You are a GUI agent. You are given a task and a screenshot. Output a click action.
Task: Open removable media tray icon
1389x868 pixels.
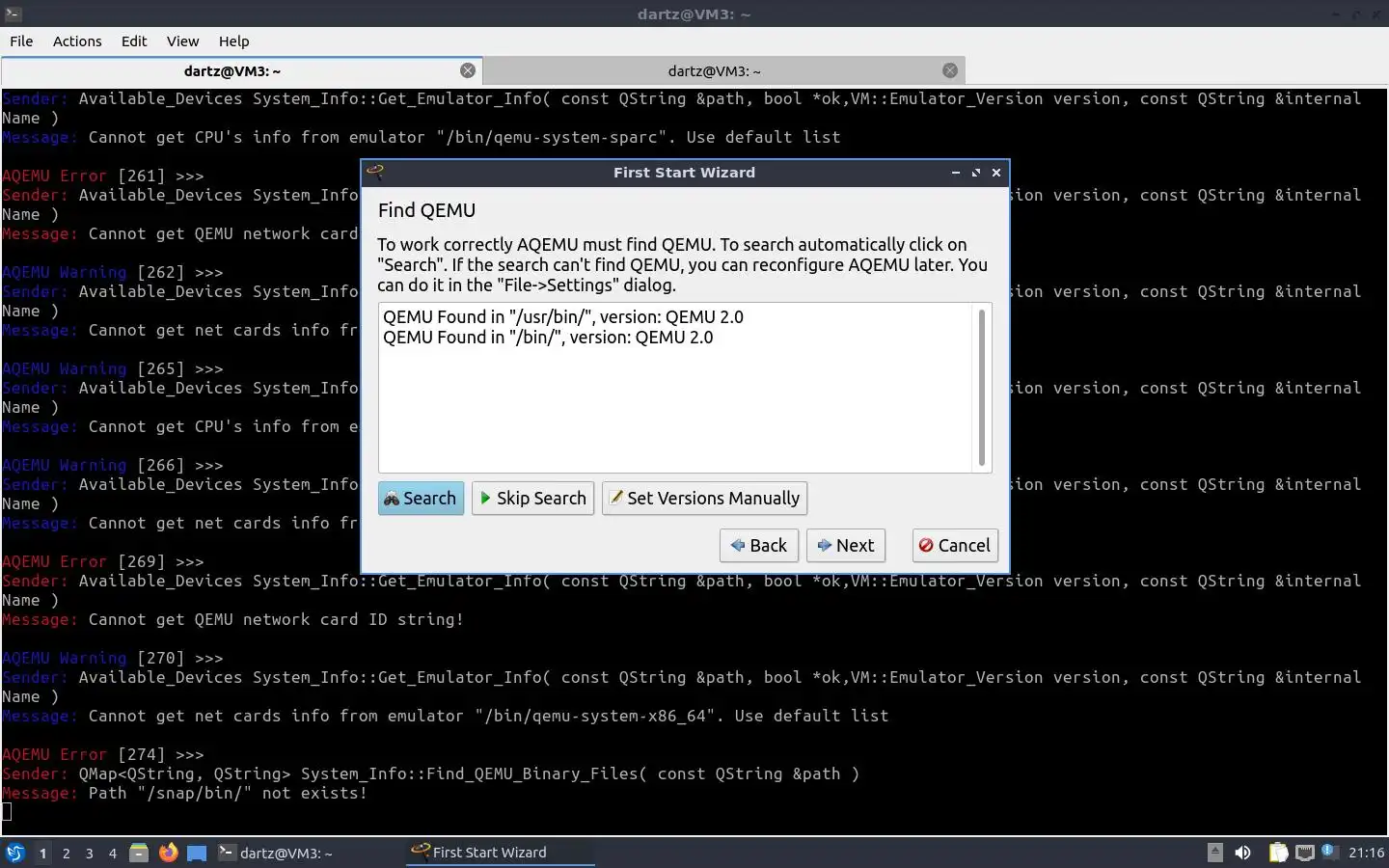[1215, 853]
